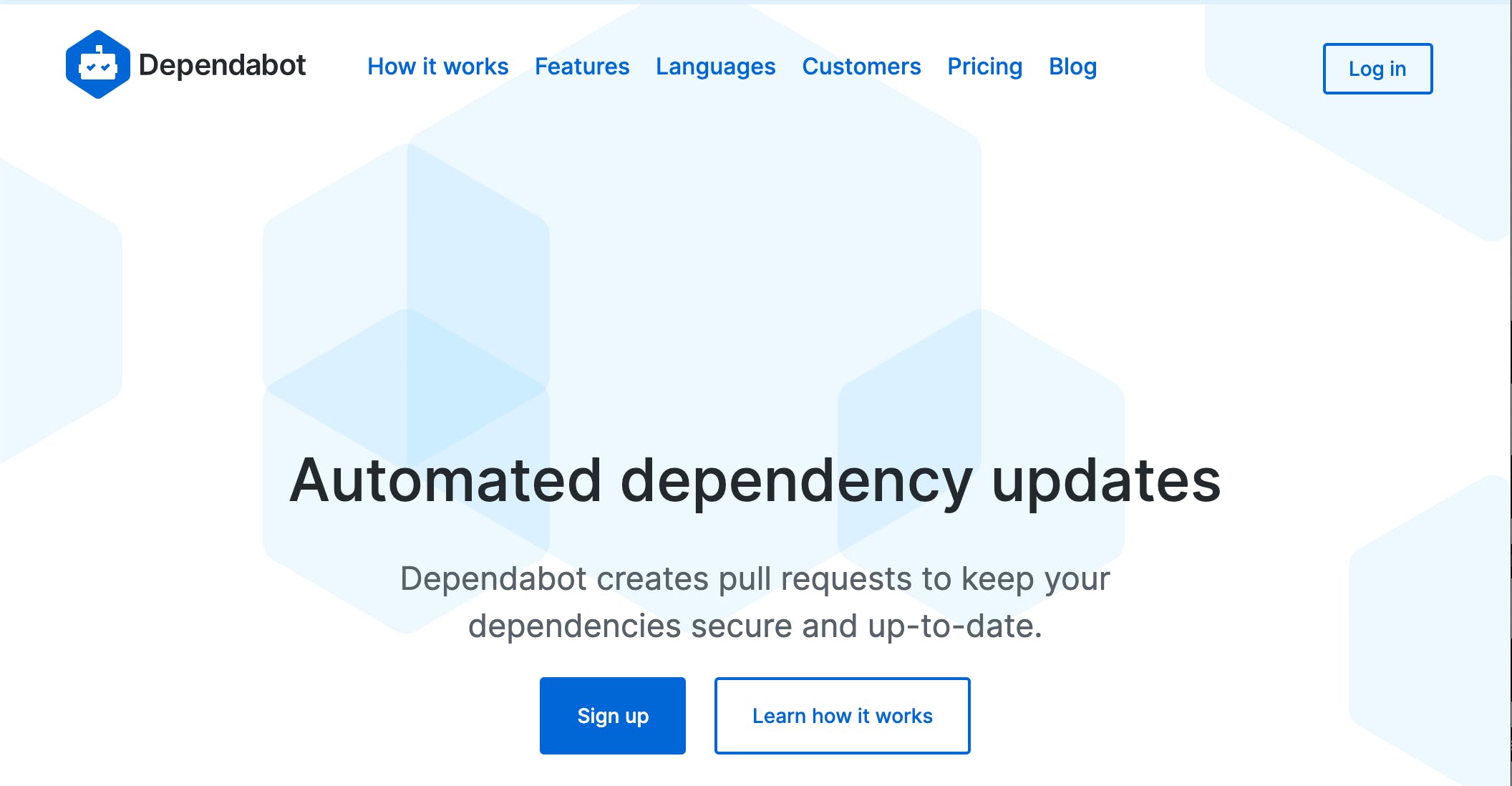Toggle the Log in form visibility
The image size is (1512, 786).
click(1379, 68)
